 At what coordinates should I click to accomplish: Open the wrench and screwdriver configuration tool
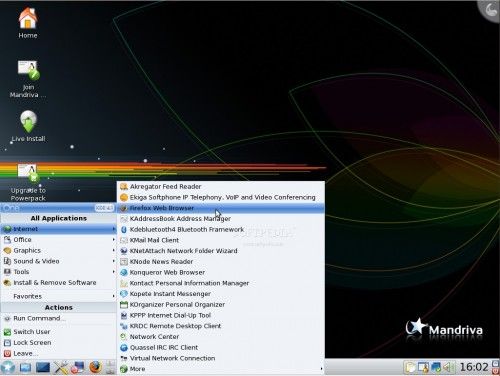(61, 368)
